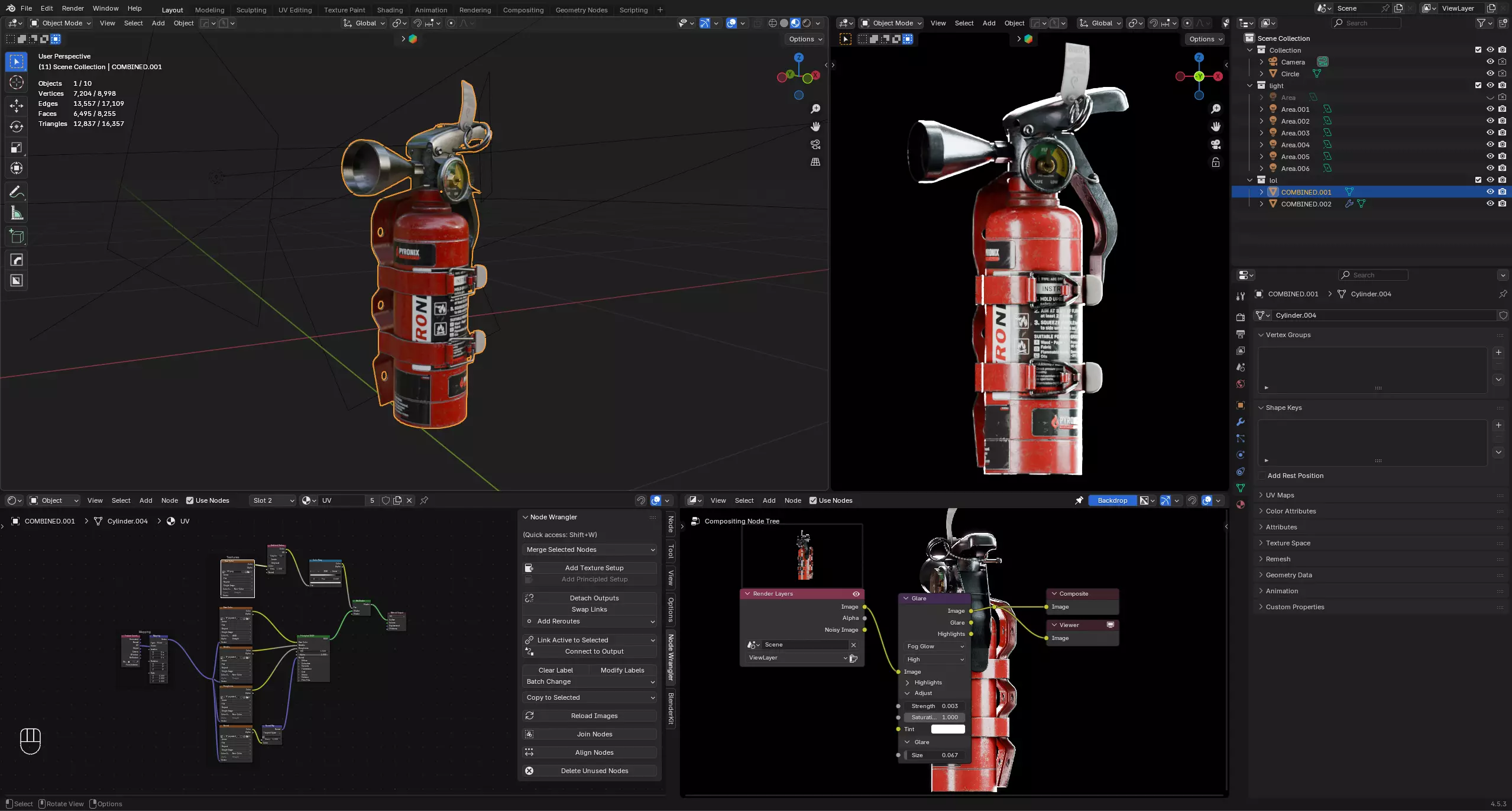
Task: Select the Scale tool in left toolbar
Action: (17, 147)
